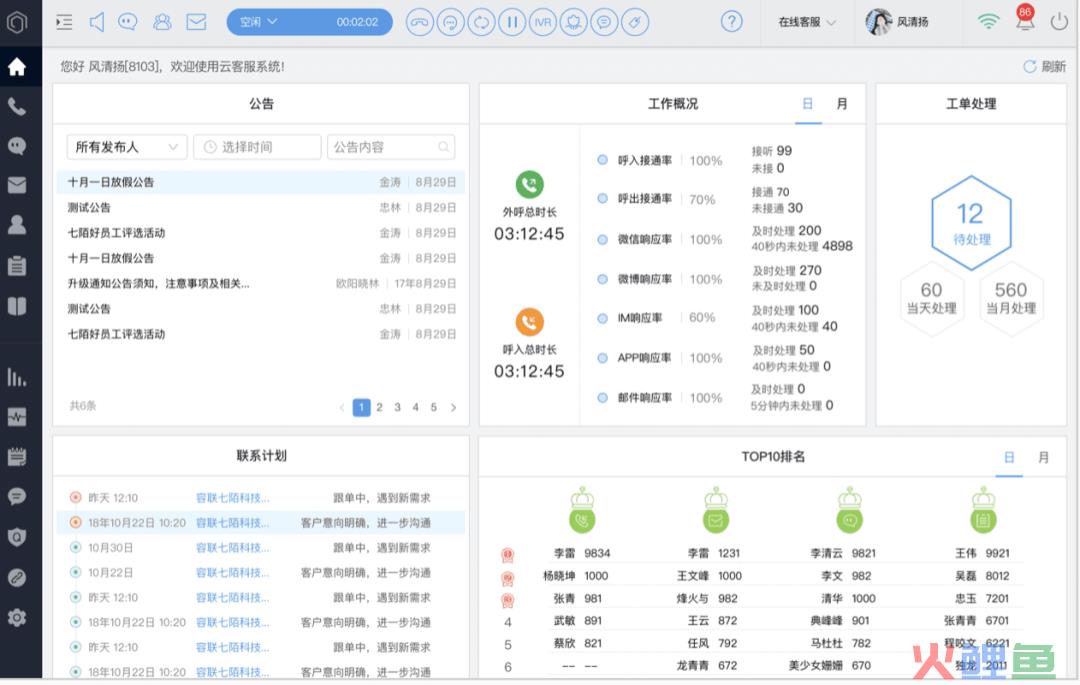Open the mail module in left sidebar
The width and height of the screenshot is (1080, 685).
tap(17, 185)
